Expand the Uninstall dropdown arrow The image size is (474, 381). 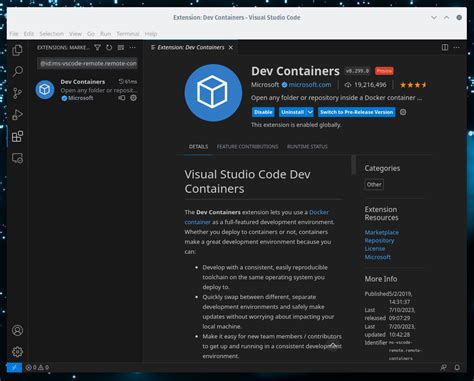pos(310,112)
